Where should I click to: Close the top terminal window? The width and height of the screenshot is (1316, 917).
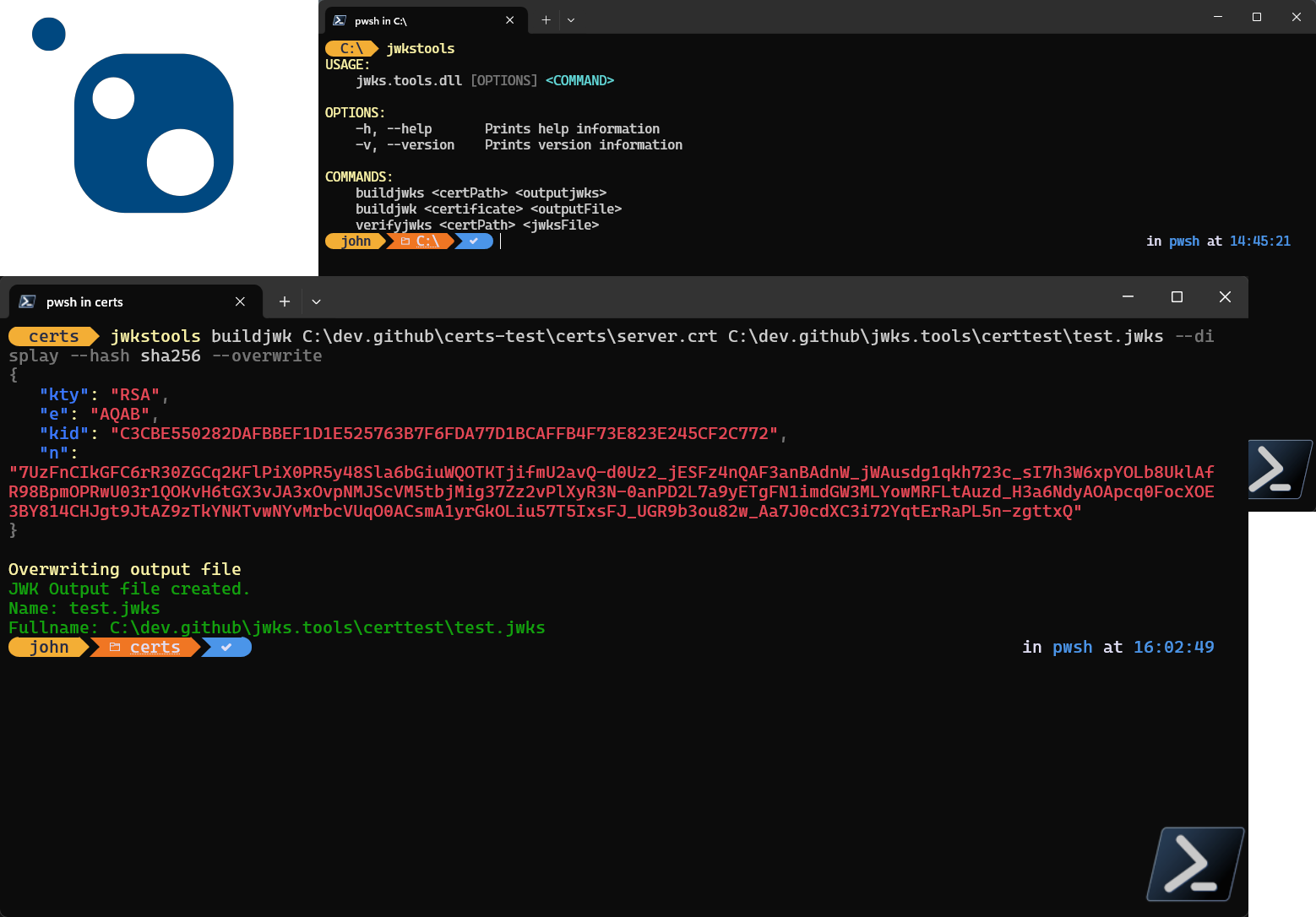1297,17
